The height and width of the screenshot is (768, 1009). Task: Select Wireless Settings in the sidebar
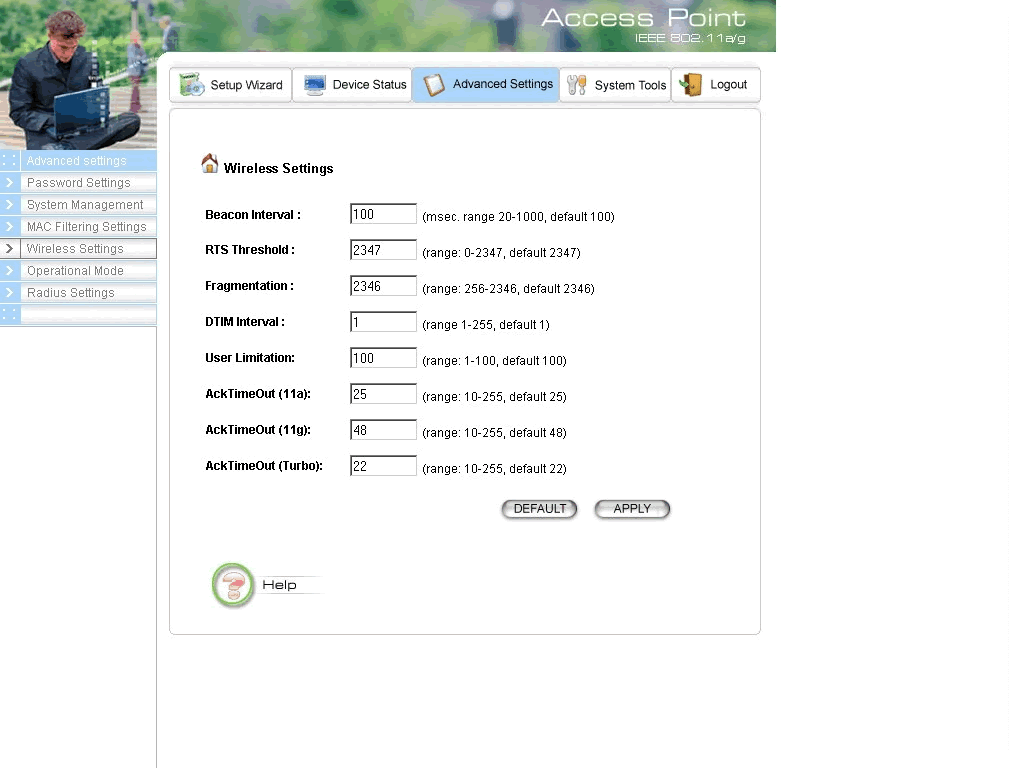coord(88,248)
